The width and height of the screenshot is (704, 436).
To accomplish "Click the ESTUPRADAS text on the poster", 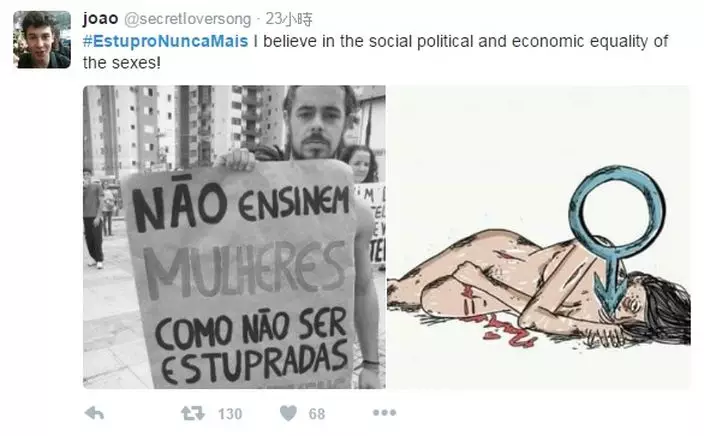I will (x=255, y=361).
